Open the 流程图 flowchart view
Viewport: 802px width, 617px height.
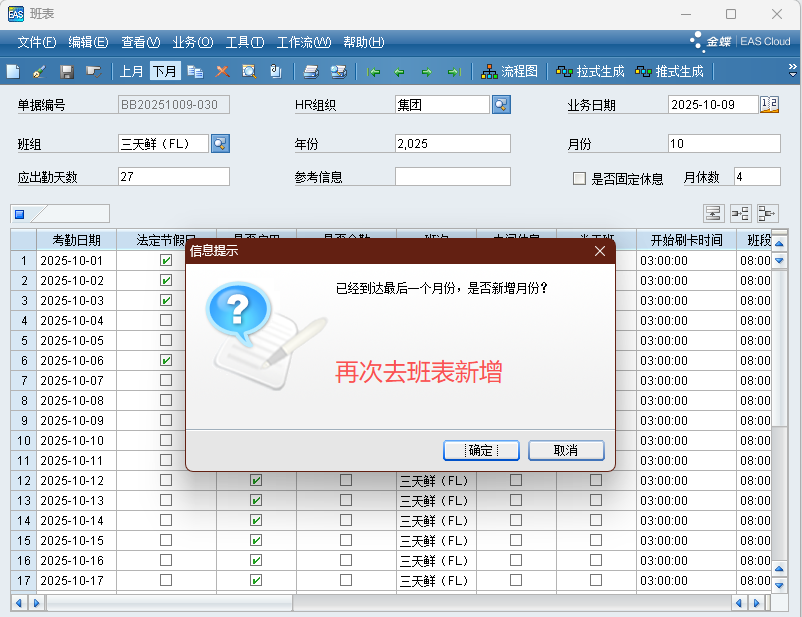[509, 71]
